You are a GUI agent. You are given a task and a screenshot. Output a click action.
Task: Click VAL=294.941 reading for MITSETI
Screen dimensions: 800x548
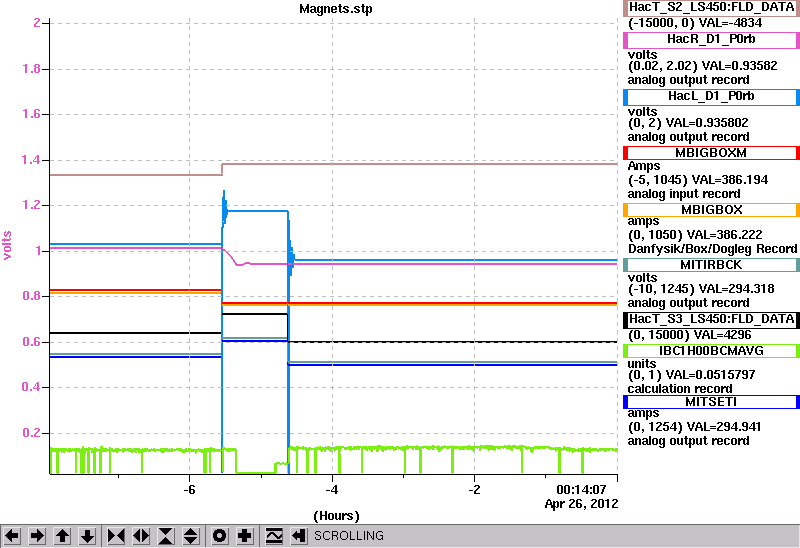click(724, 427)
